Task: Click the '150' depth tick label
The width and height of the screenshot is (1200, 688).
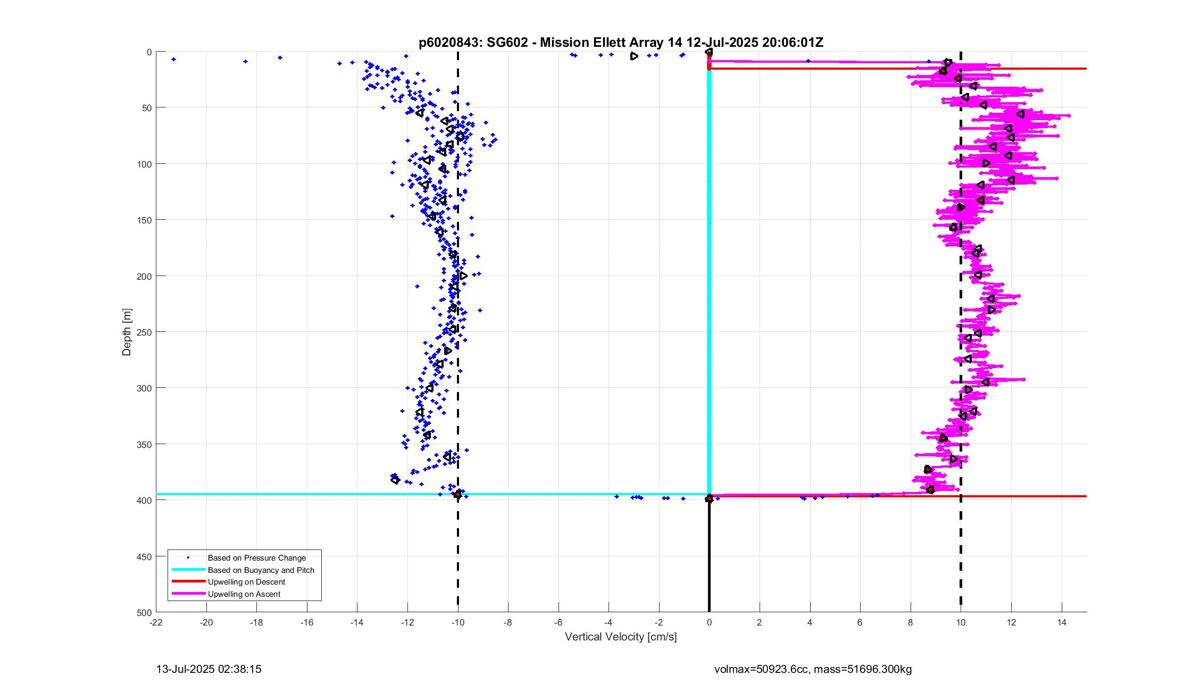Action: pos(143,220)
